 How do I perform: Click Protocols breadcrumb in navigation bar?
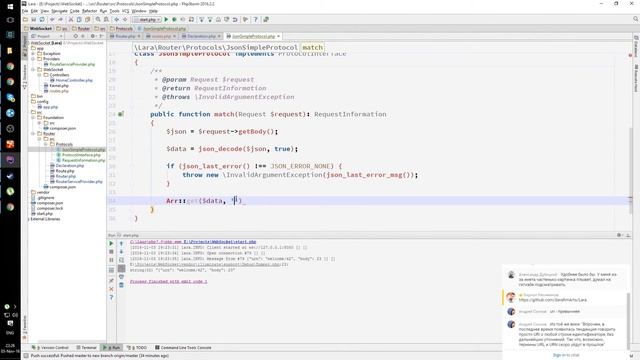click(121, 29)
